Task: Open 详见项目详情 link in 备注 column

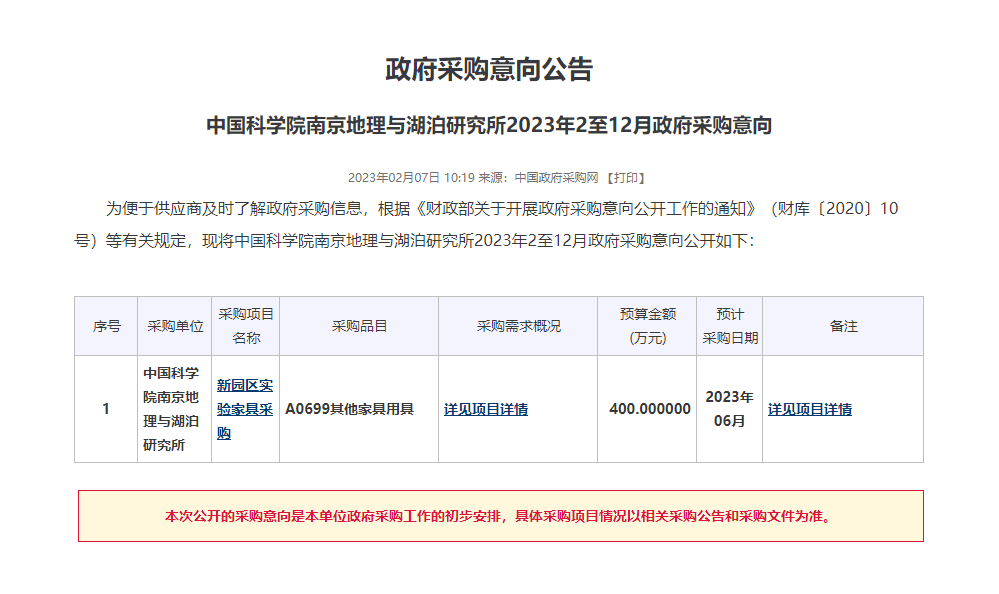Action: [x=809, y=409]
